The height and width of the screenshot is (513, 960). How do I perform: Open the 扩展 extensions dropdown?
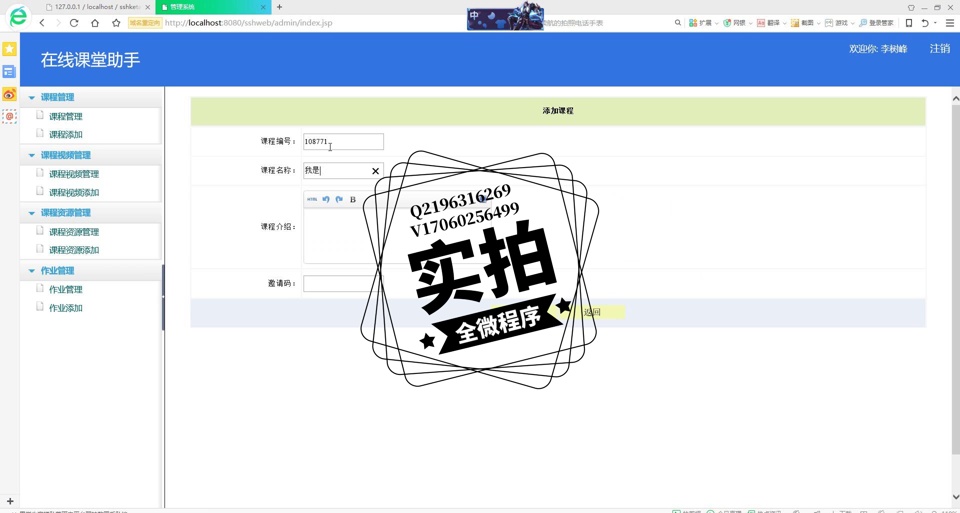point(705,22)
